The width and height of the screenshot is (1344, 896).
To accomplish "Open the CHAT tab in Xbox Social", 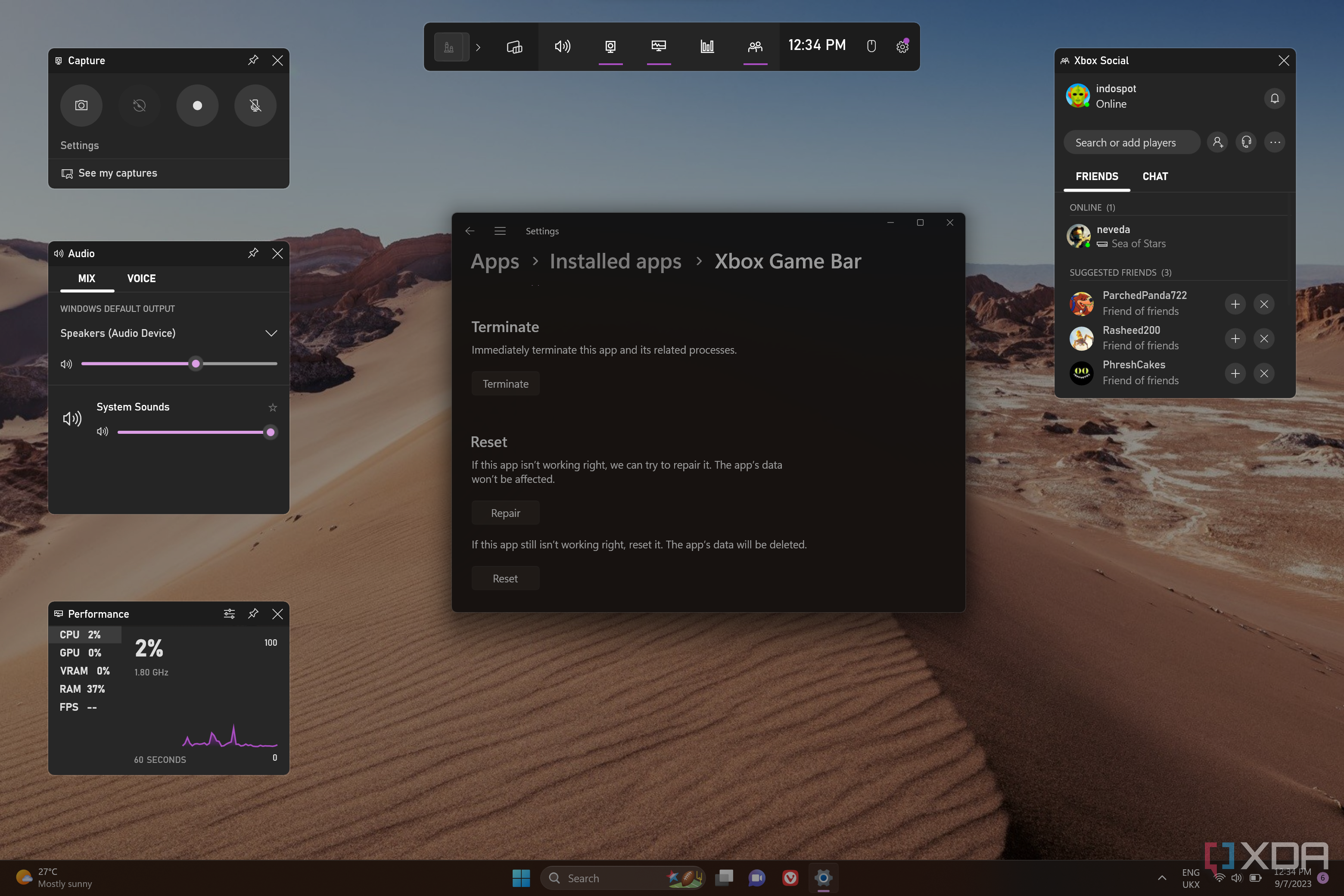I will coord(1155,177).
